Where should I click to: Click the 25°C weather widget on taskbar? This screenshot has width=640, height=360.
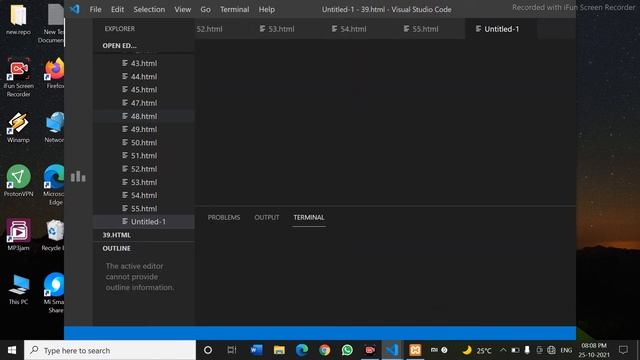tap(477, 350)
